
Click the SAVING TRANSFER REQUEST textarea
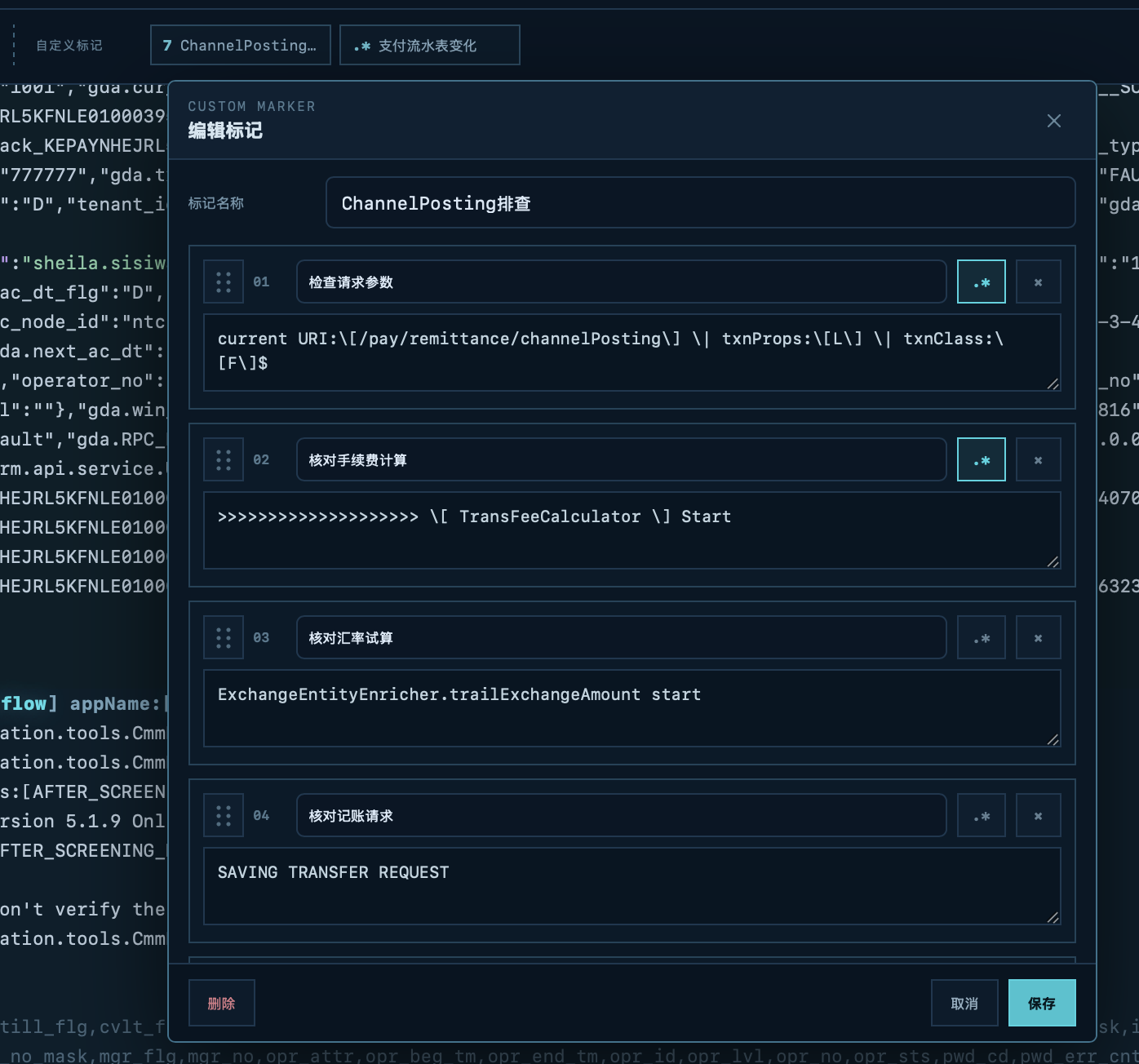(x=632, y=886)
